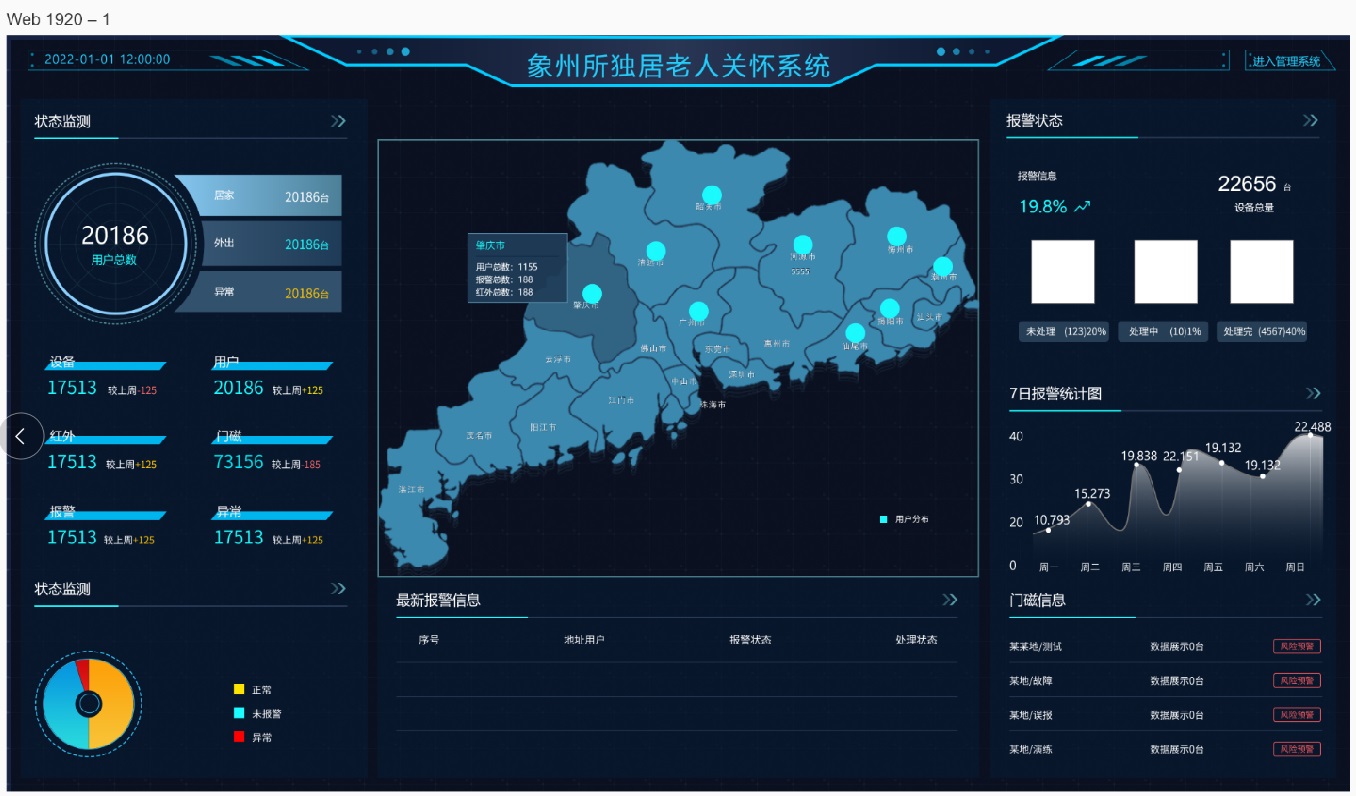The width and height of the screenshot is (1356, 796).
Task: Click the 汕尾市 cyan marker
Action: (855, 332)
